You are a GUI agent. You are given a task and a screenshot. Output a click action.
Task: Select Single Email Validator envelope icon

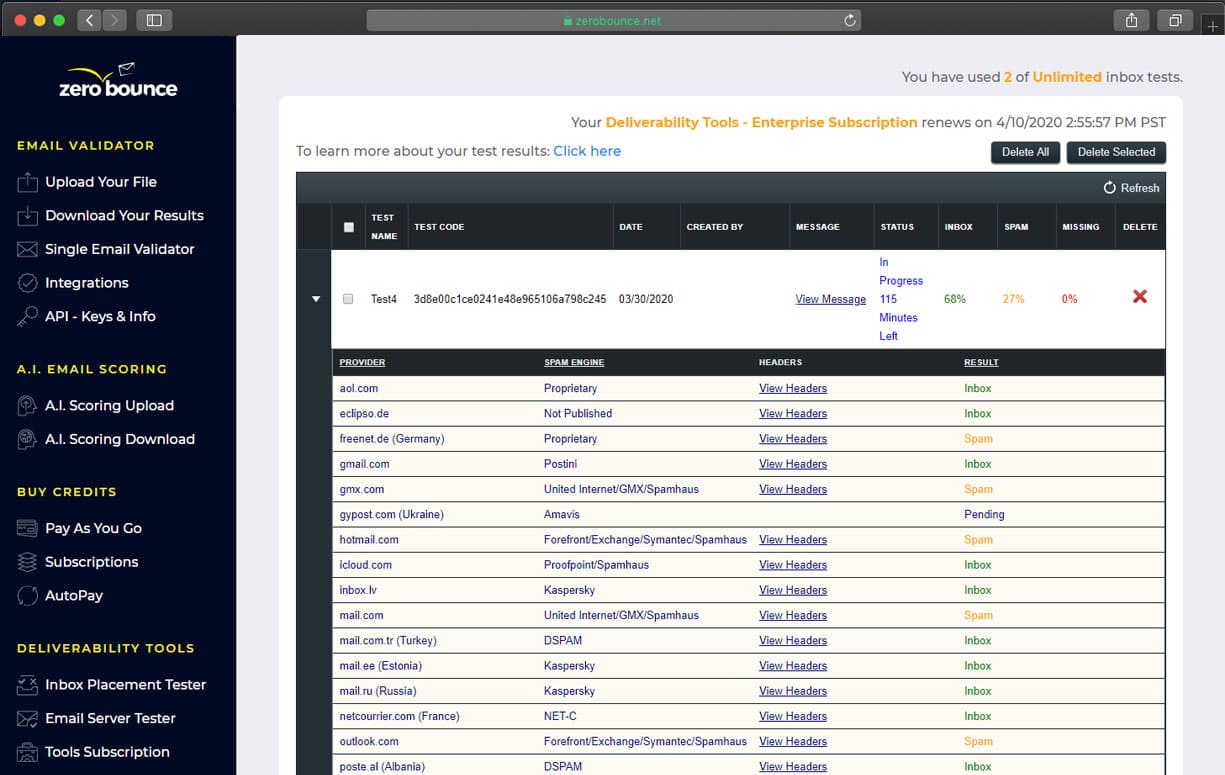(27, 249)
